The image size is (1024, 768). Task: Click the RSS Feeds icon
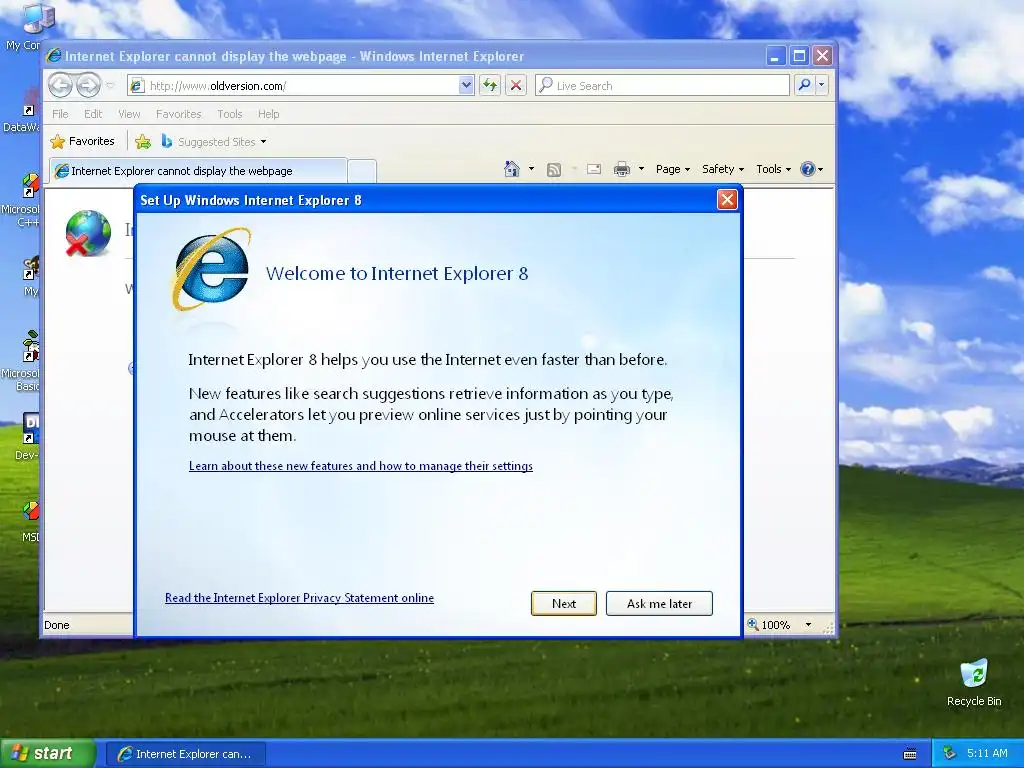point(554,170)
